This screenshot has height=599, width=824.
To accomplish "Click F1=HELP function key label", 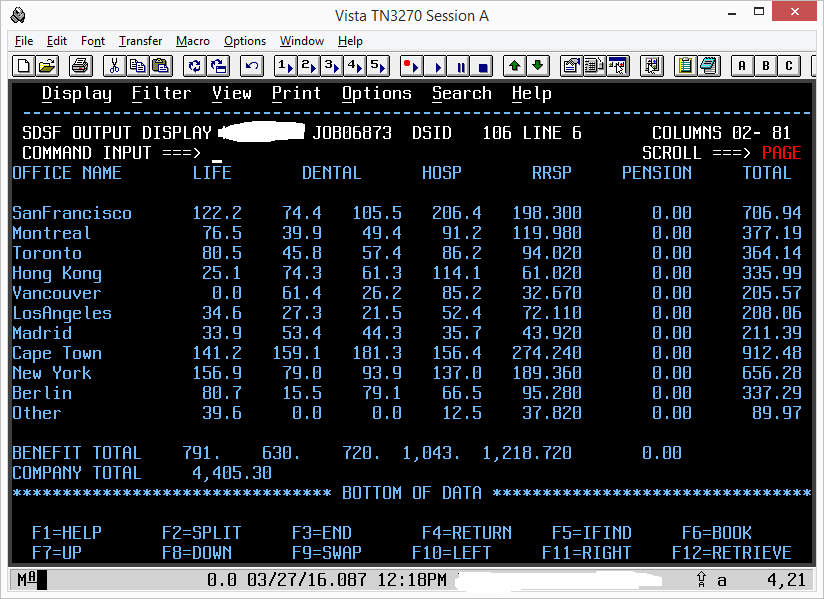I will coord(67,533).
